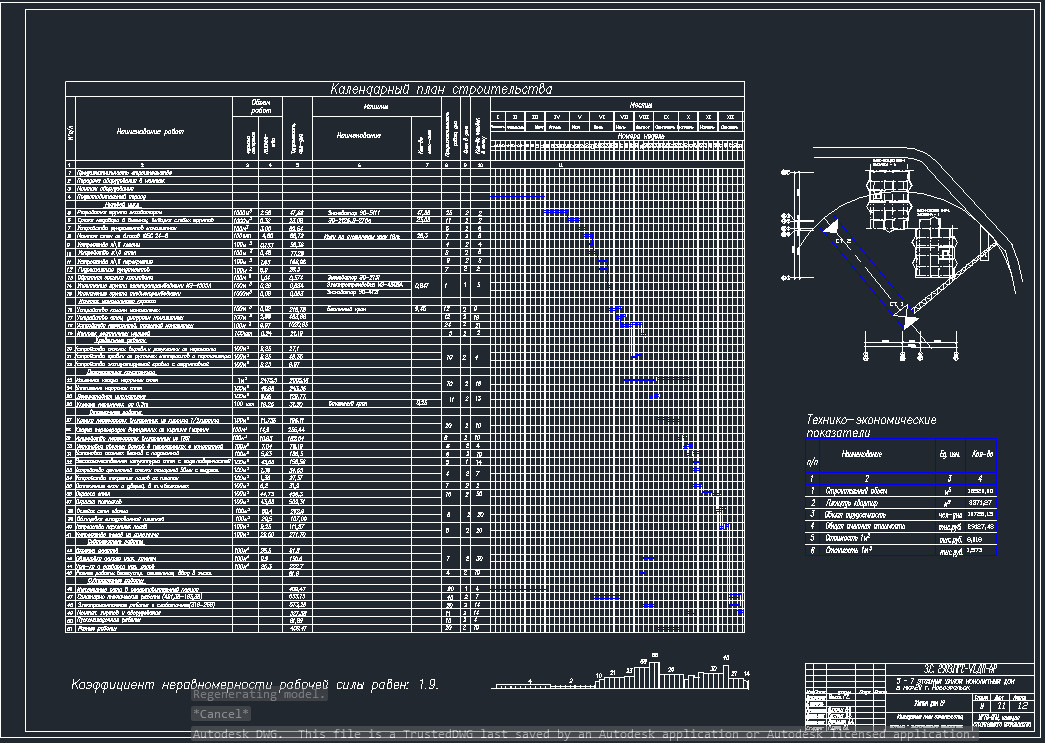Click the upper white crane triangle symbol
The image size is (1045, 743).
coord(831,231)
